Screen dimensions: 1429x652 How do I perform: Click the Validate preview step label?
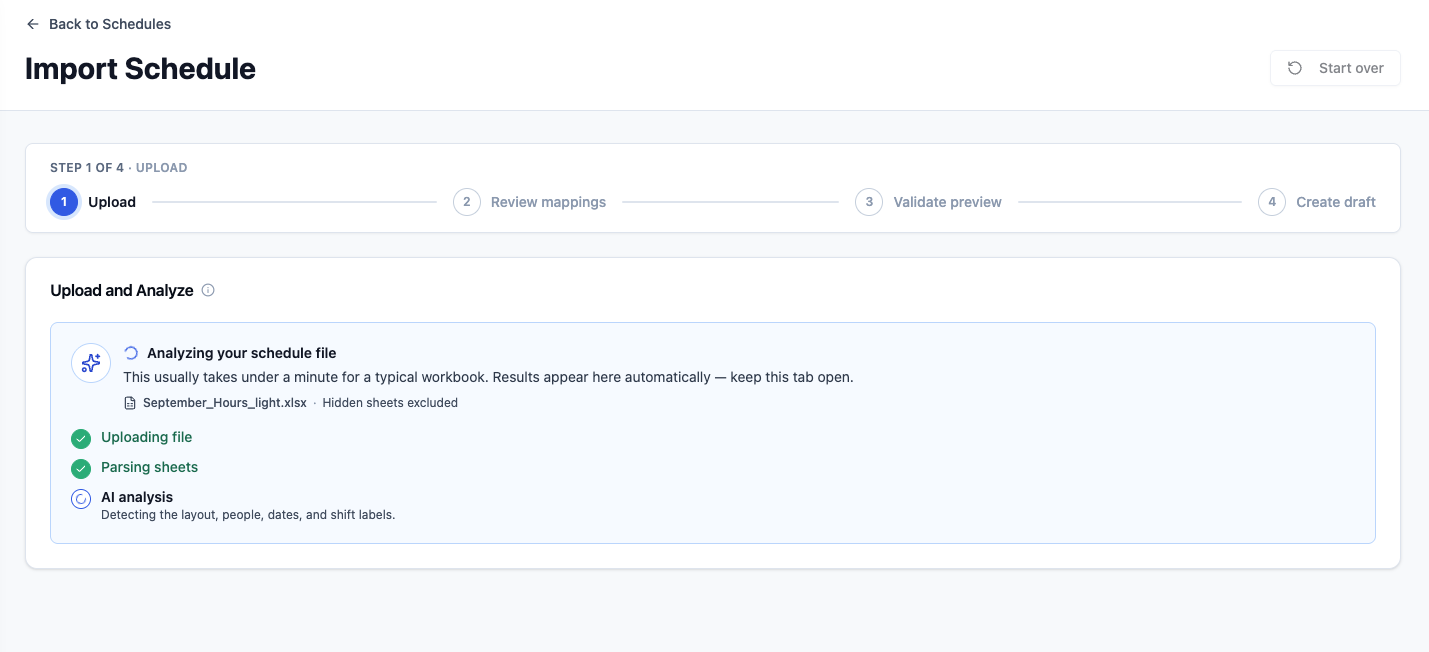[x=947, y=202]
